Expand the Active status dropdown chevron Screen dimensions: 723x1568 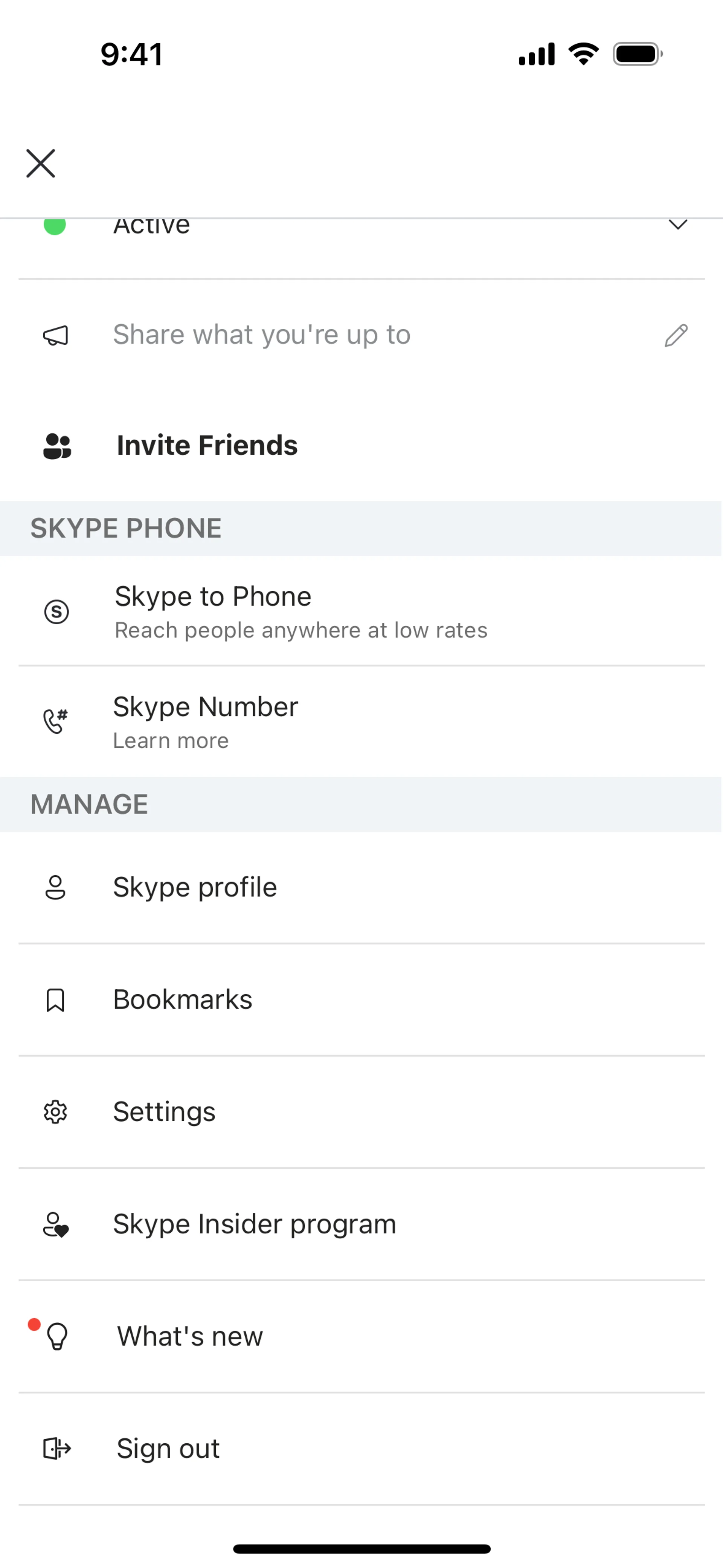677,225
